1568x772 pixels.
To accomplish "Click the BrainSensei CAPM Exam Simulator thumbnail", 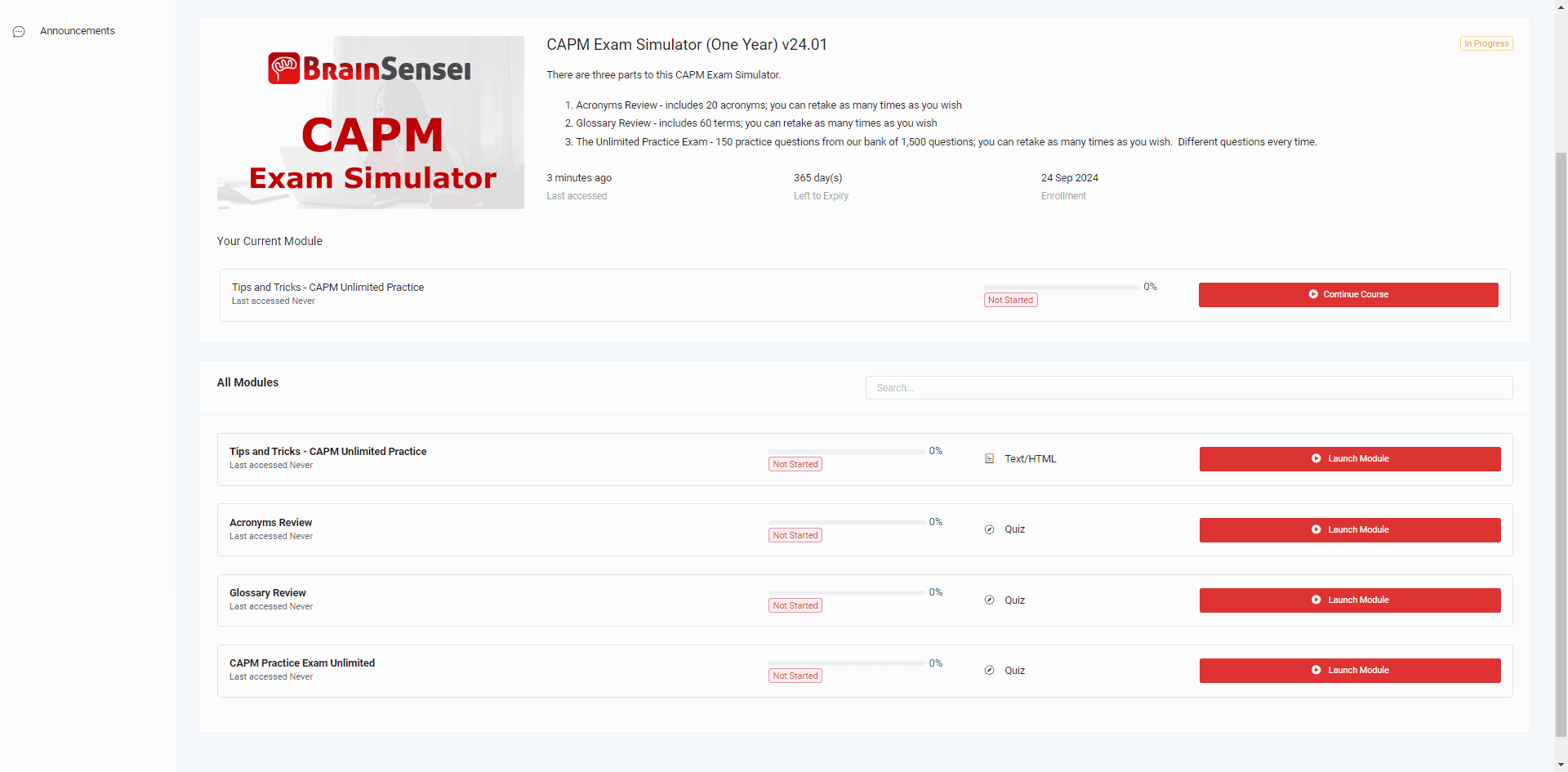I will [x=371, y=123].
